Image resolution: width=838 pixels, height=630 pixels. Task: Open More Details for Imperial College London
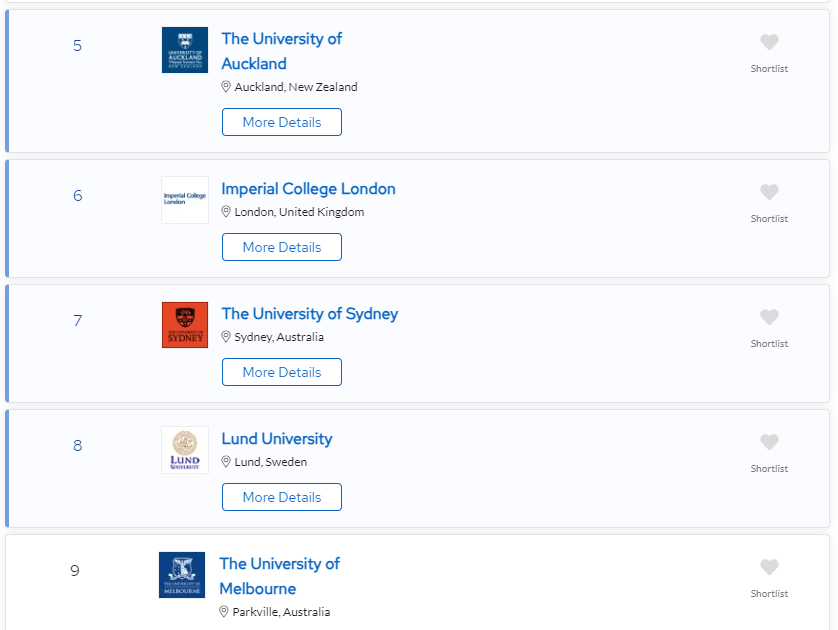[x=282, y=247]
